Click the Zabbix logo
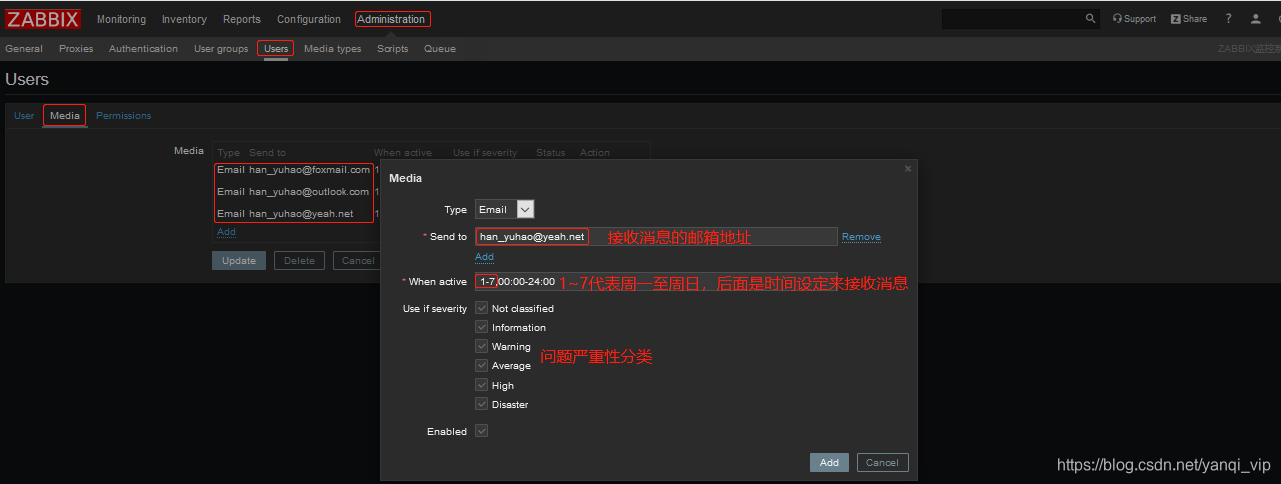Image resolution: width=1281 pixels, height=484 pixels. point(43,19)
